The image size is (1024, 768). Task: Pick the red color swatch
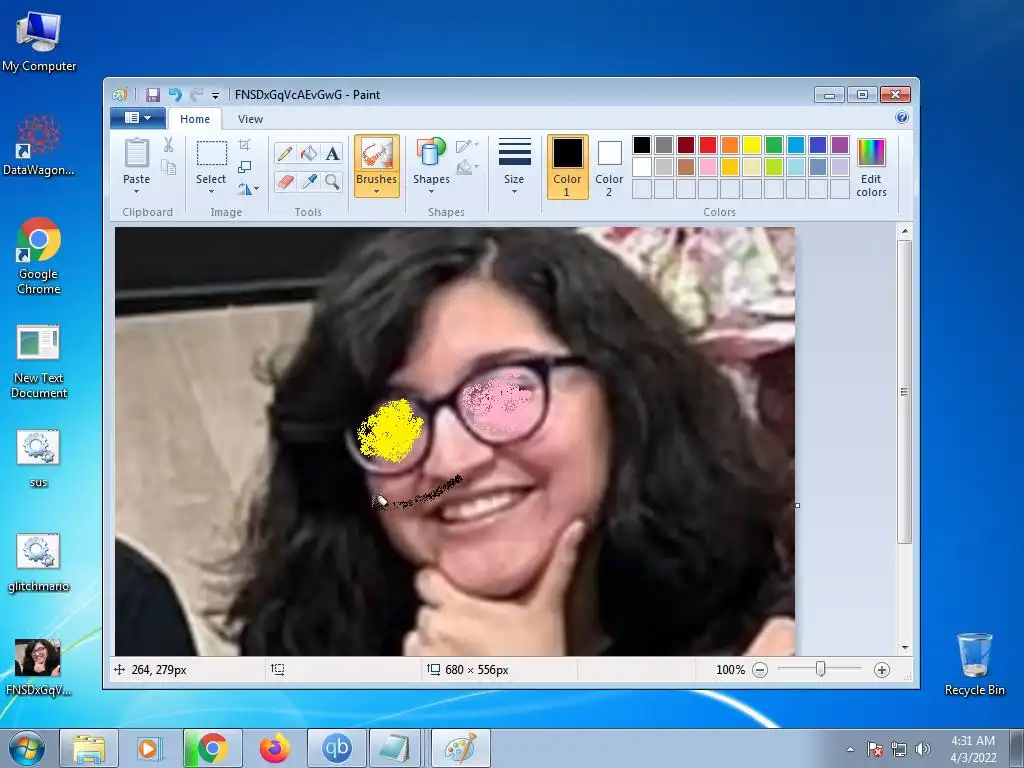tap(707, 145)
